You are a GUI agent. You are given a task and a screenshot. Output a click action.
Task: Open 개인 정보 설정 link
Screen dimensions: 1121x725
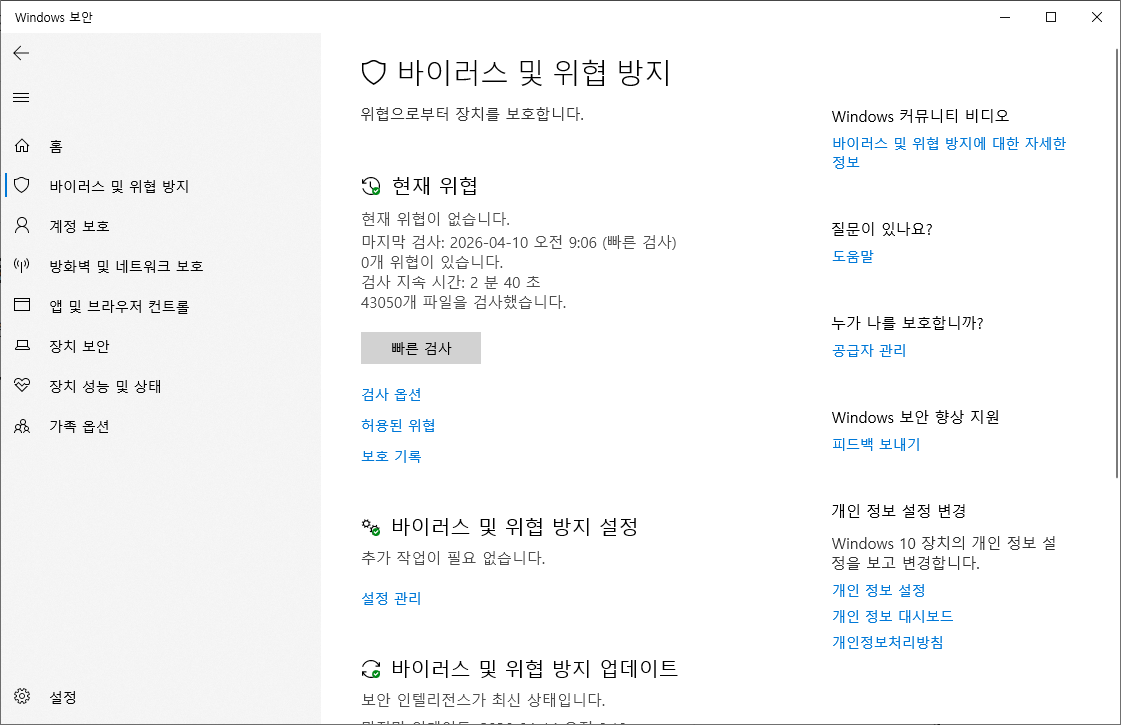point(879,590)
